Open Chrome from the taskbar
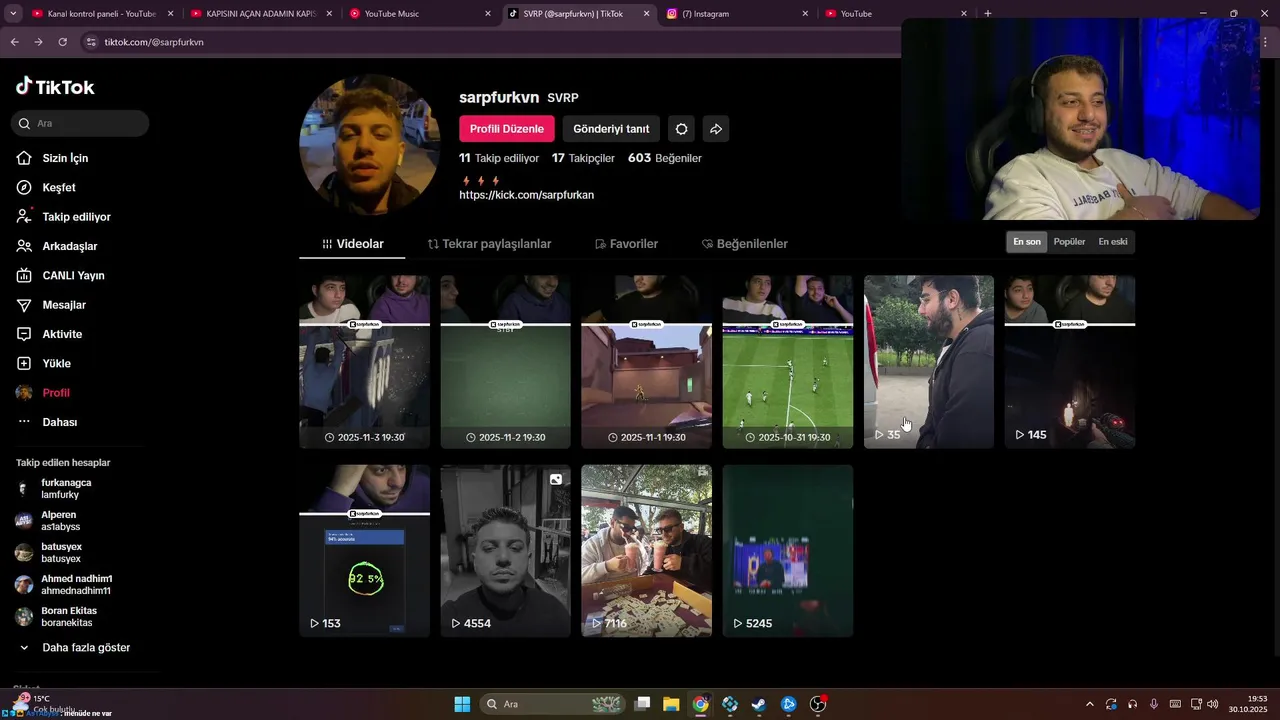Image resolution: width=1280 pixels, height=720 pixels. 700,704
